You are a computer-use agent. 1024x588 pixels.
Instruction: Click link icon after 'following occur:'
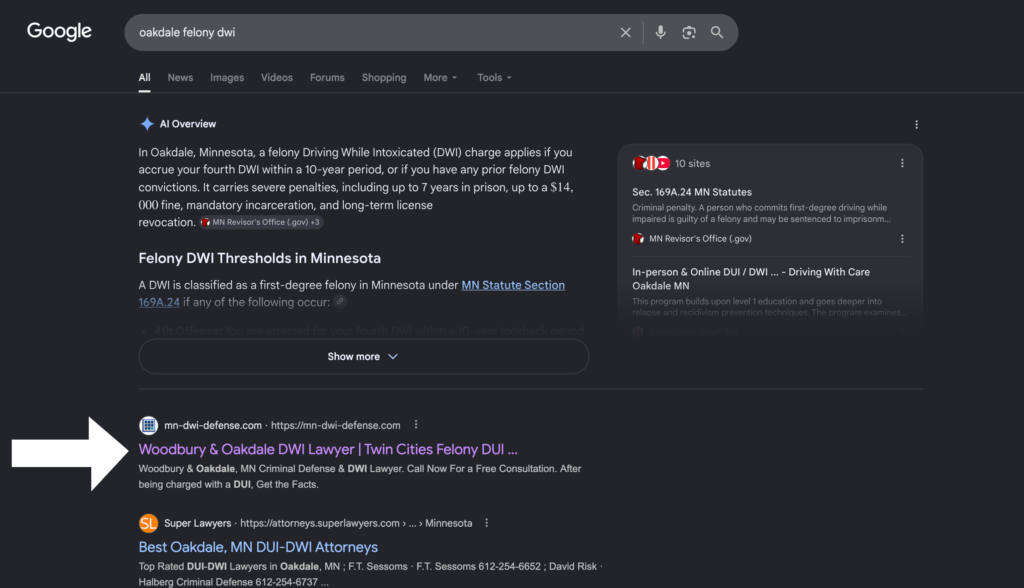click(x=340, y=301)
